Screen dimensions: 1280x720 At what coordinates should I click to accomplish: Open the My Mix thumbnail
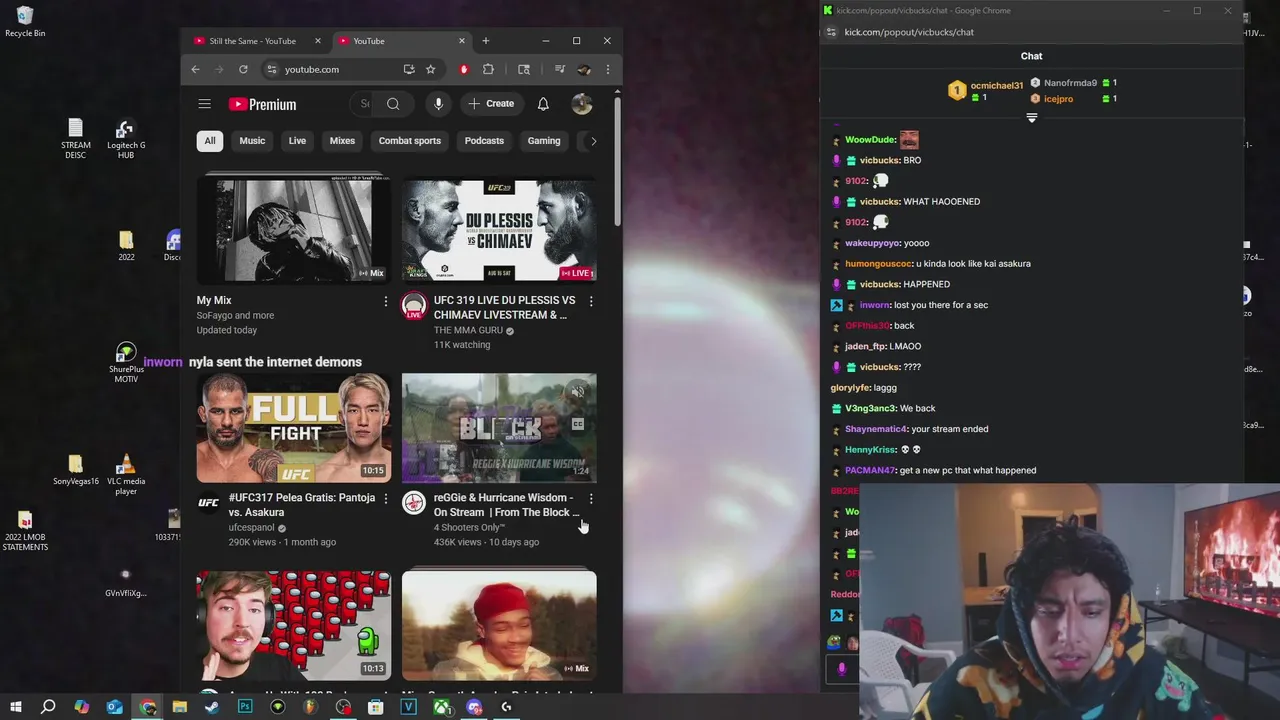coord(294,229)
